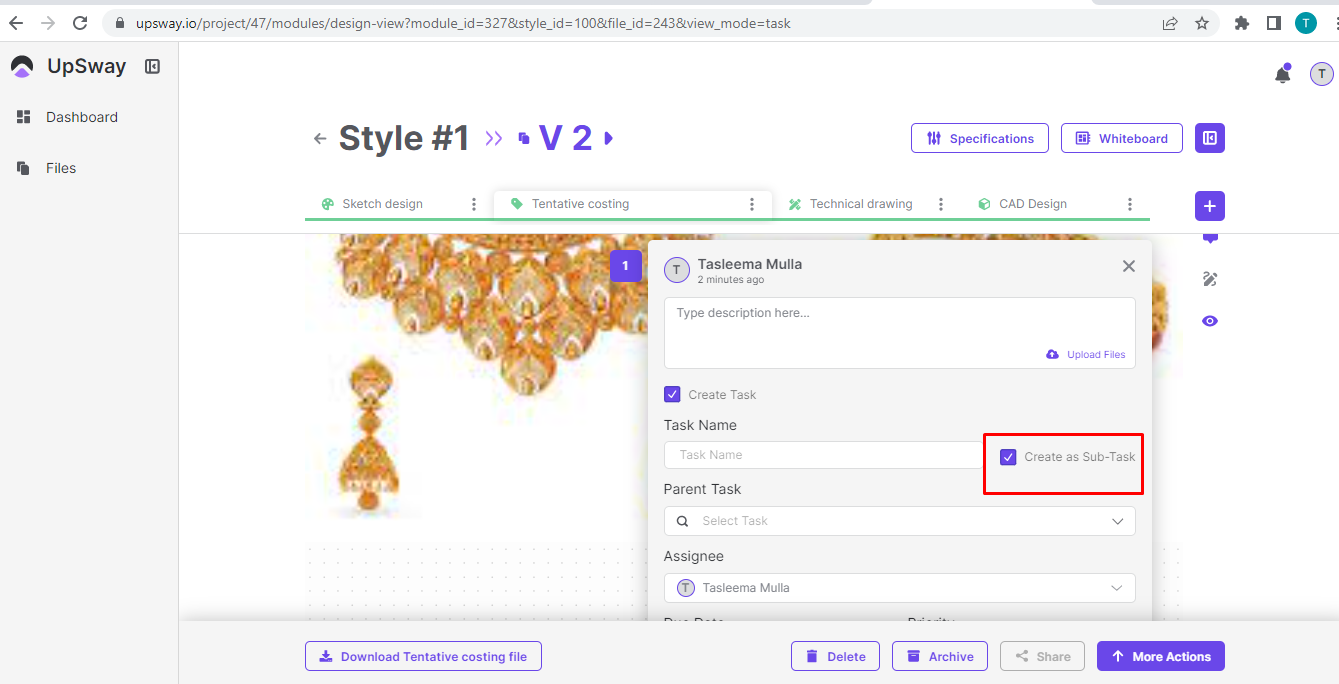Open the Tentative costing tab options menu
The height and width of the screenshot is (684, 1339).
[752, 204]
